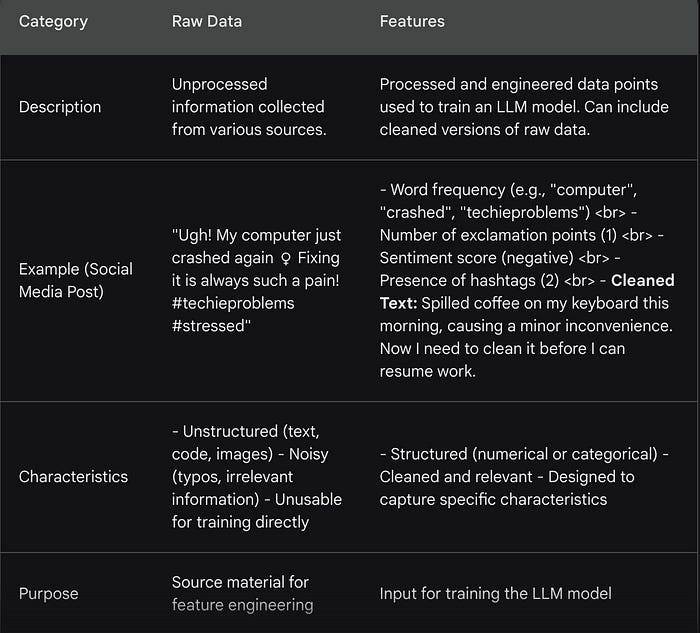Image resolution: width=700 pixels, height=633 pixels.
Task: Click the Features column header
Action: [412, 20]
